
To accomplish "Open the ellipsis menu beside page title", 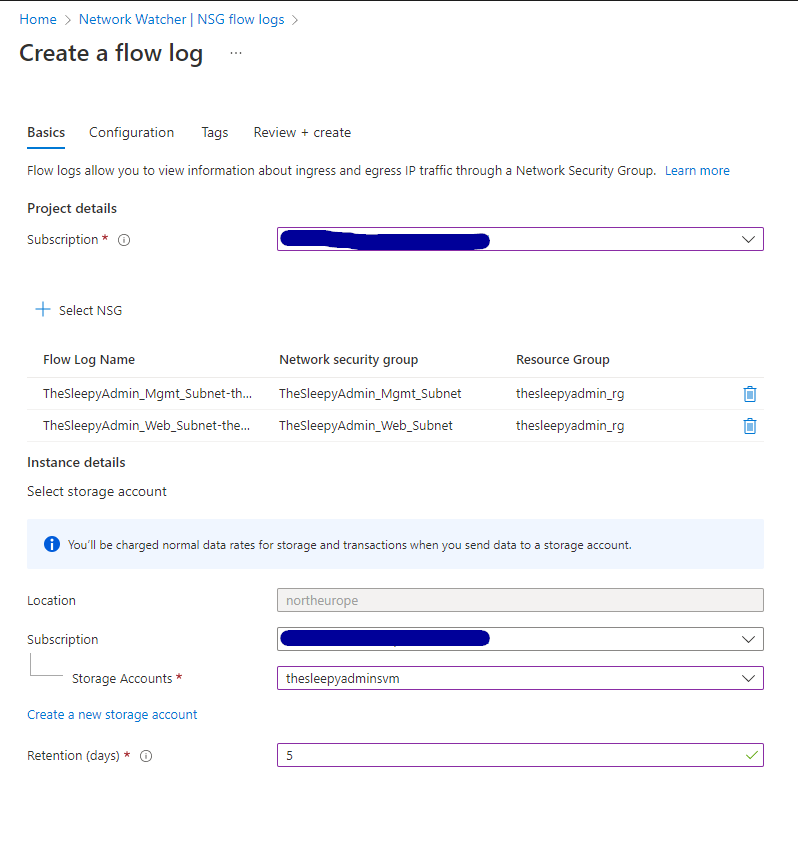I will coord(236,53).
